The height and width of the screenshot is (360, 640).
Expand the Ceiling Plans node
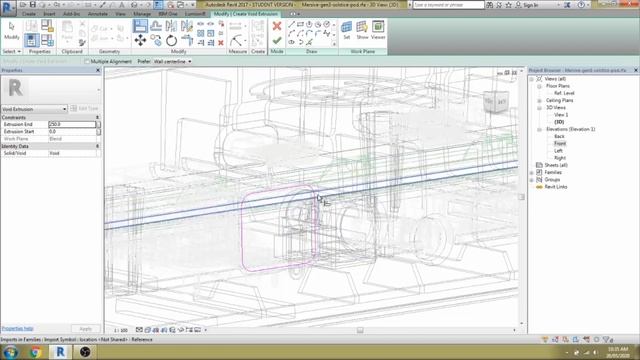coord(539,100)
